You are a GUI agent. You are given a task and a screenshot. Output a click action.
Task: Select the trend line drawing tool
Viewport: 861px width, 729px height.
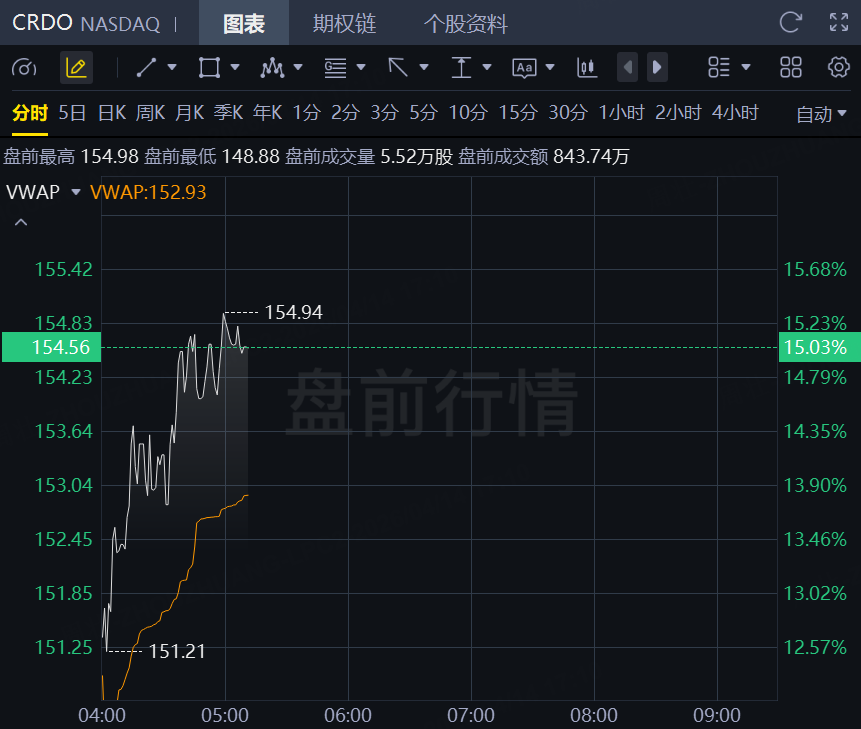point(147,68)
